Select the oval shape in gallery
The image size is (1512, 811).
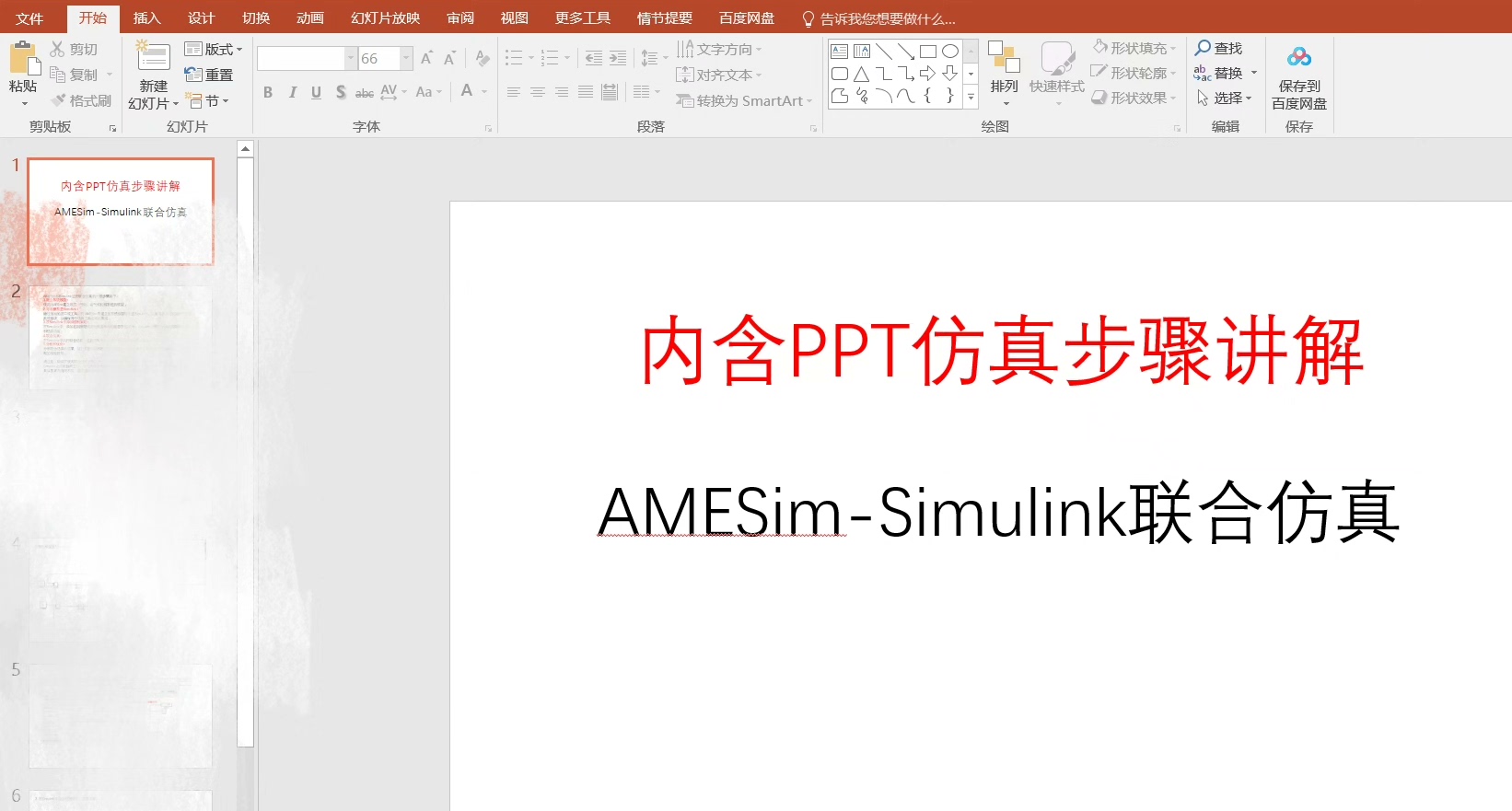(950, 51)
